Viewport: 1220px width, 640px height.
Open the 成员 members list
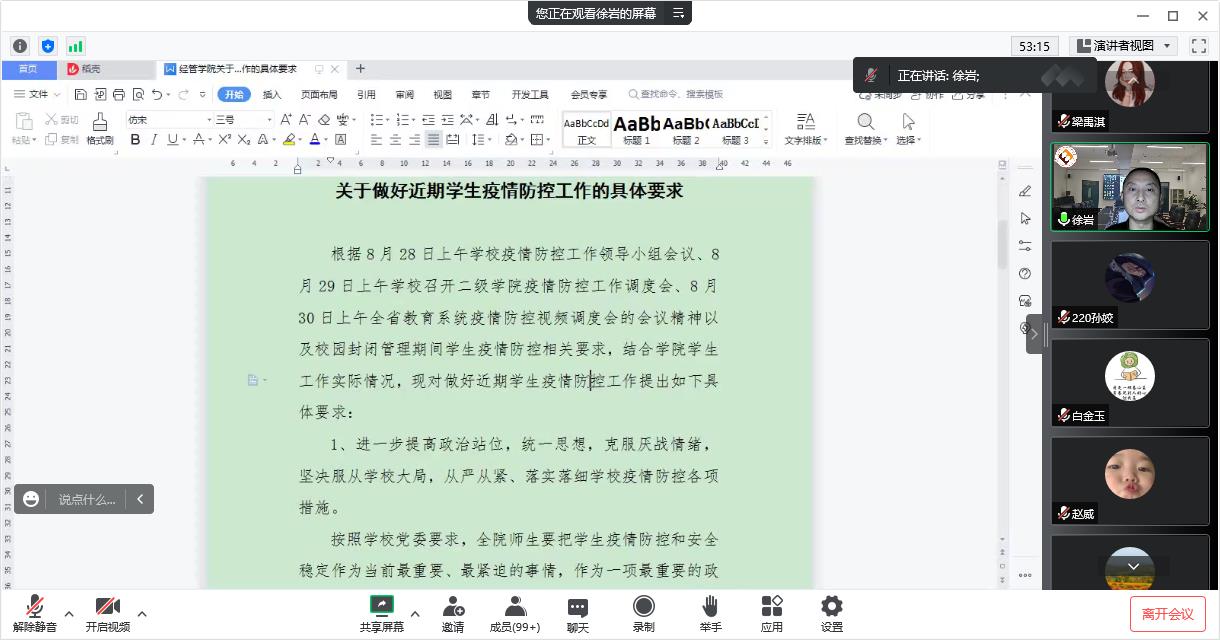click(x=514, y=612)
